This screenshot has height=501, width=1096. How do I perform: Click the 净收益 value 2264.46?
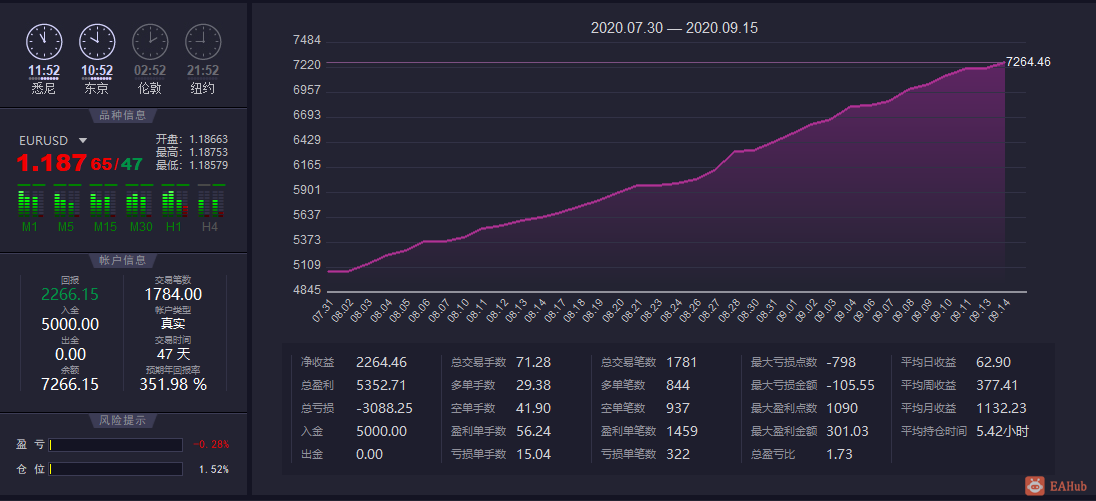381,362
